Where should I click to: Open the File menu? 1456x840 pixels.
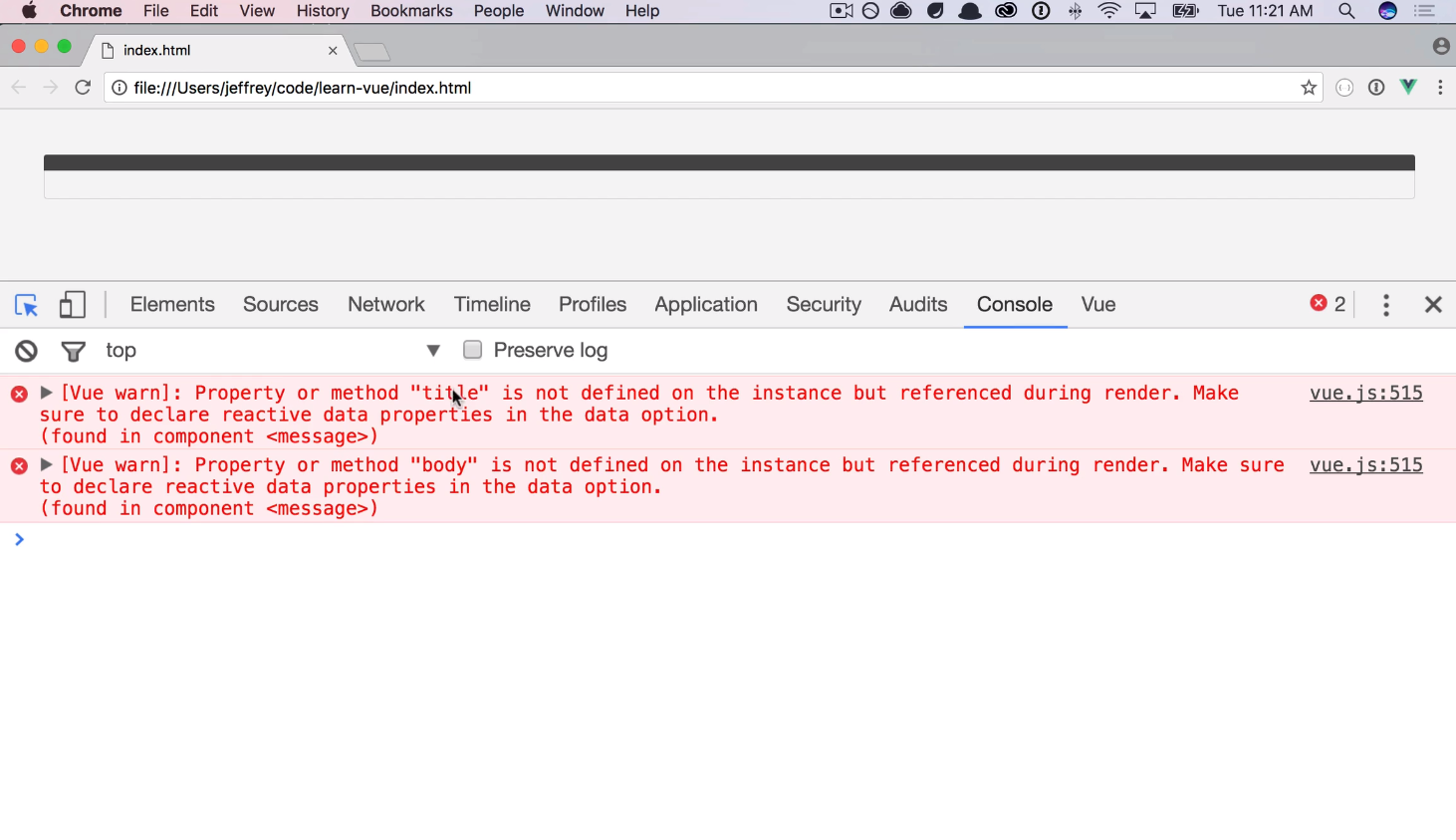point(156,11)
